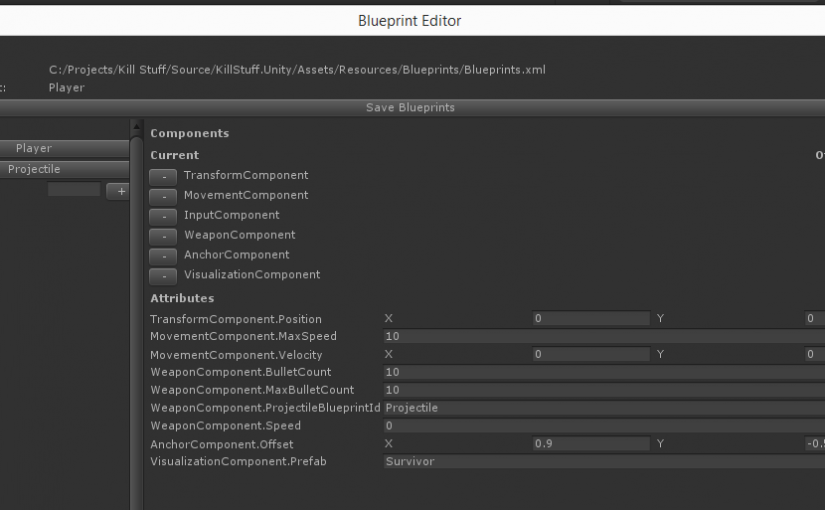Select the Player blueprint in list
This screenshot has width=825, height=510.
pos(64,149)
